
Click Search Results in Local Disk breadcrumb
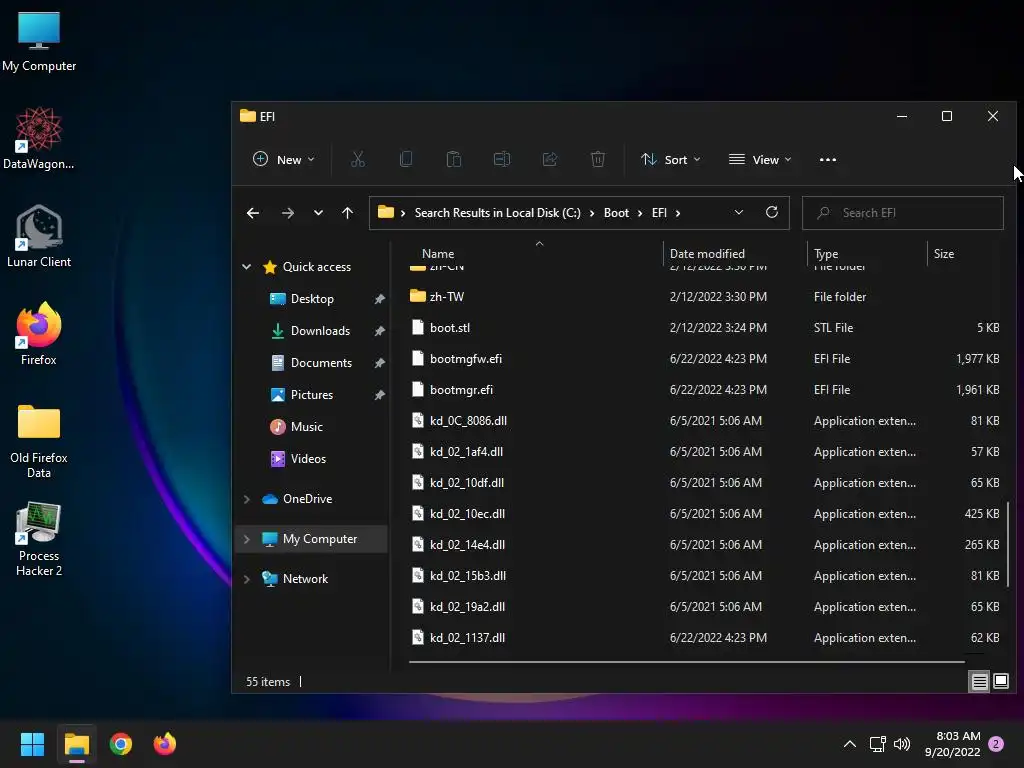point(498,213)
